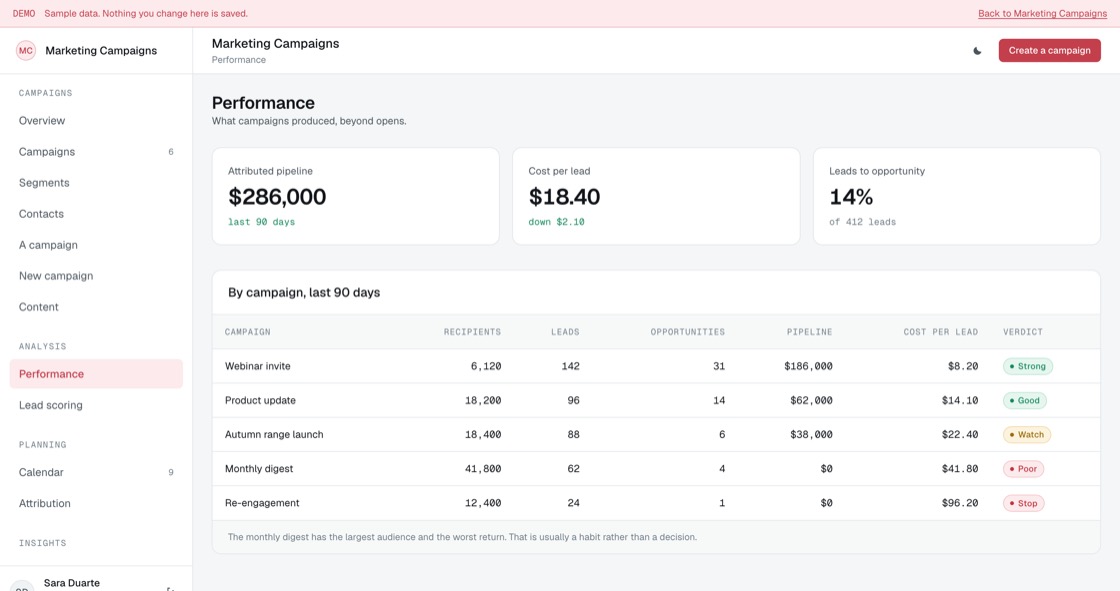
Task: Go to Segments page
Action: point(96,183)
